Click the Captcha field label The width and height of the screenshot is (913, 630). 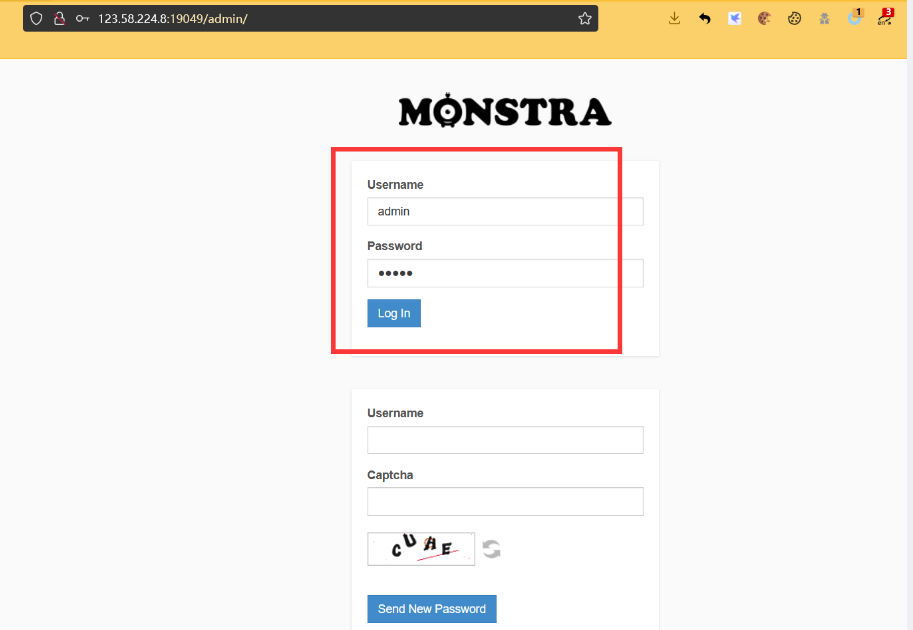click(390, 475)
